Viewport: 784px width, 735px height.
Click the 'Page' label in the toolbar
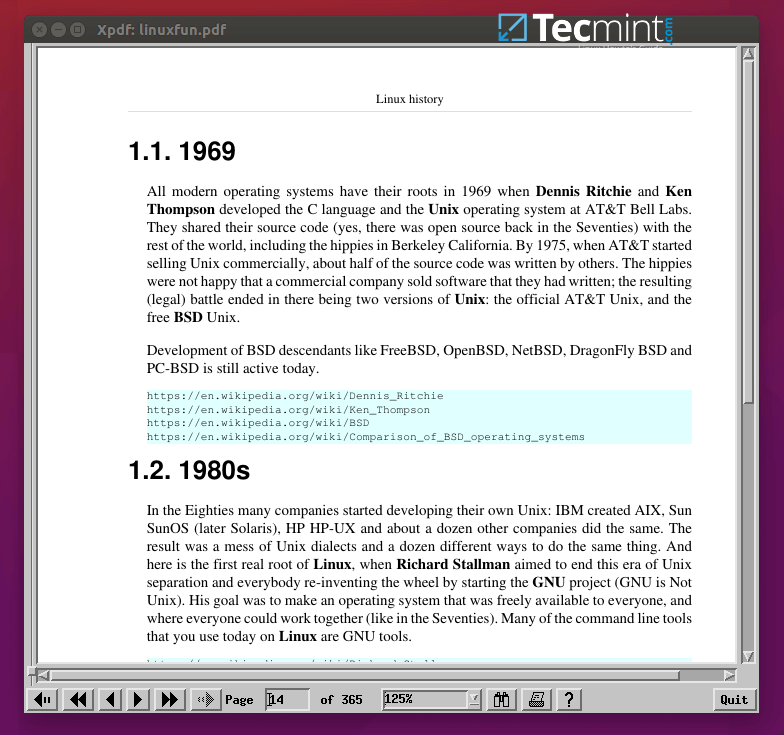point(239,700)
